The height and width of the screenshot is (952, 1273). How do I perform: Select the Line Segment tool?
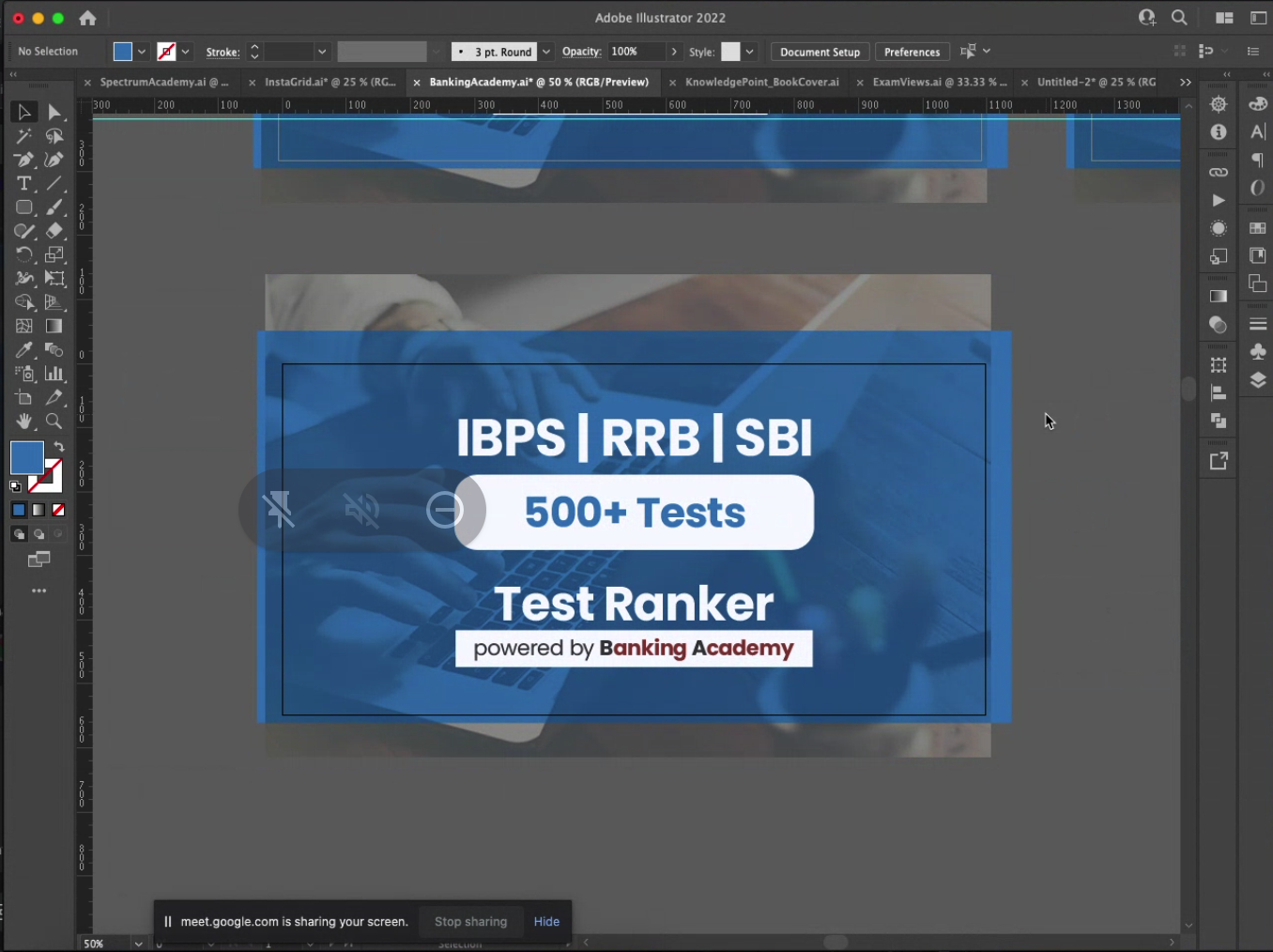click(54, 183)
